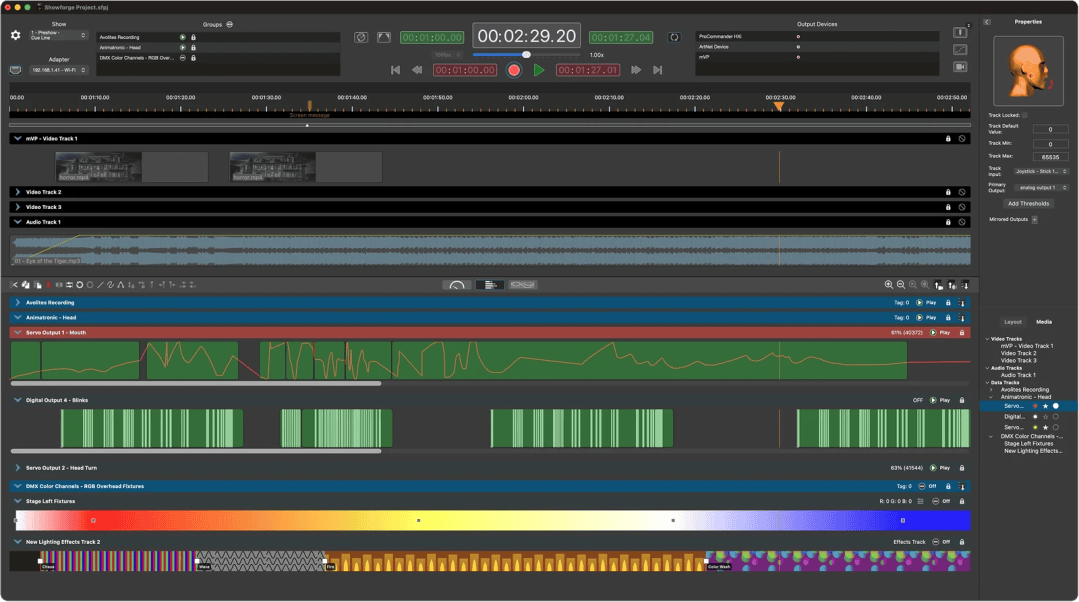Screen dimensions: 1079x602
Task: Click the red delete tool in track toolbar
Action: (48, 285)
